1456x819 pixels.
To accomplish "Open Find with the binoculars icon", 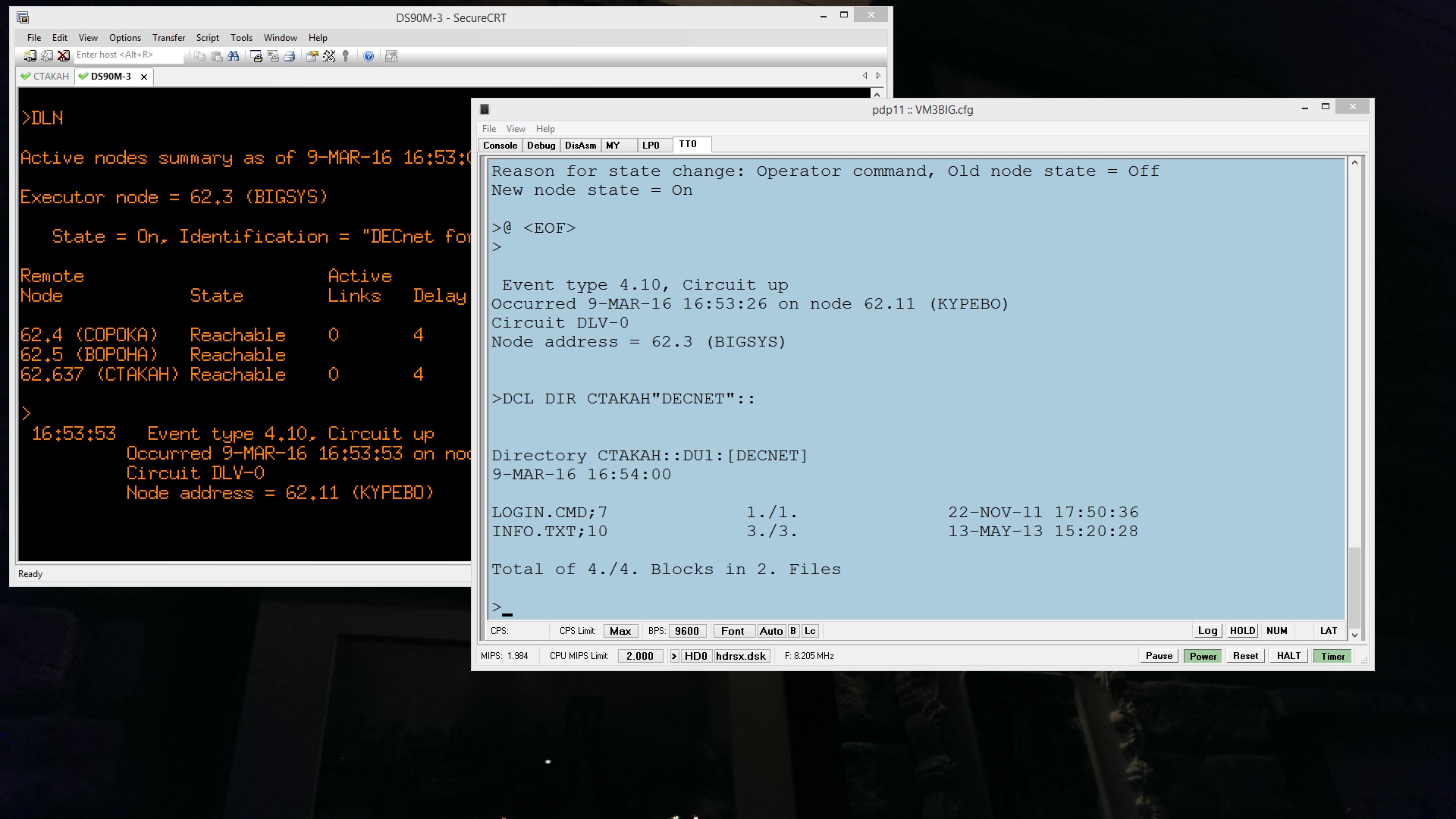I will click(x=233, y=56).
